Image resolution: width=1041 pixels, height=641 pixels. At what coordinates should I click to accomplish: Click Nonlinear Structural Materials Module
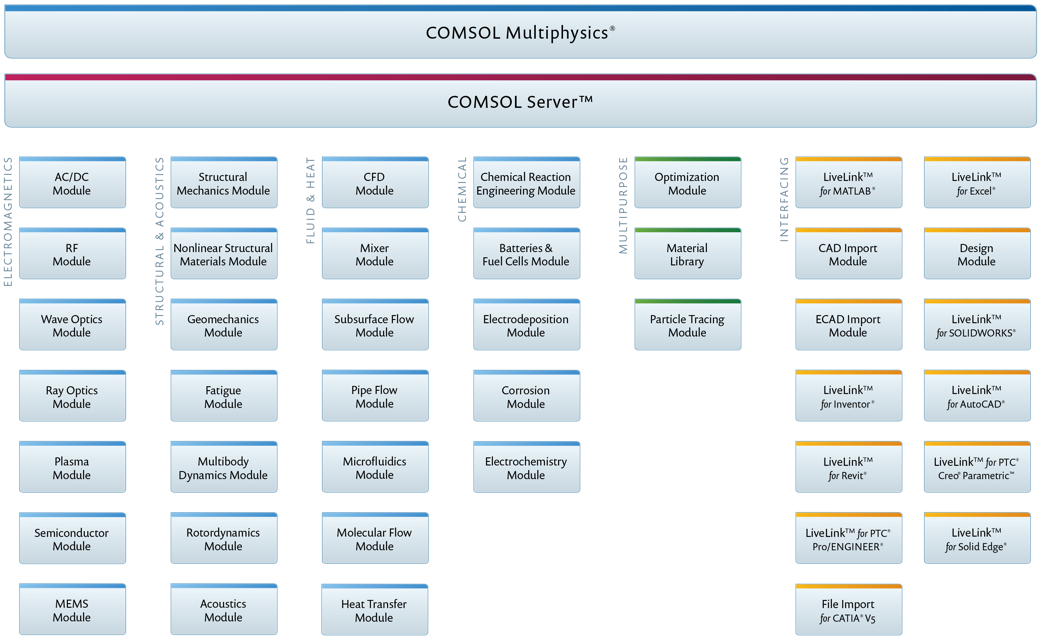point(224,253)
